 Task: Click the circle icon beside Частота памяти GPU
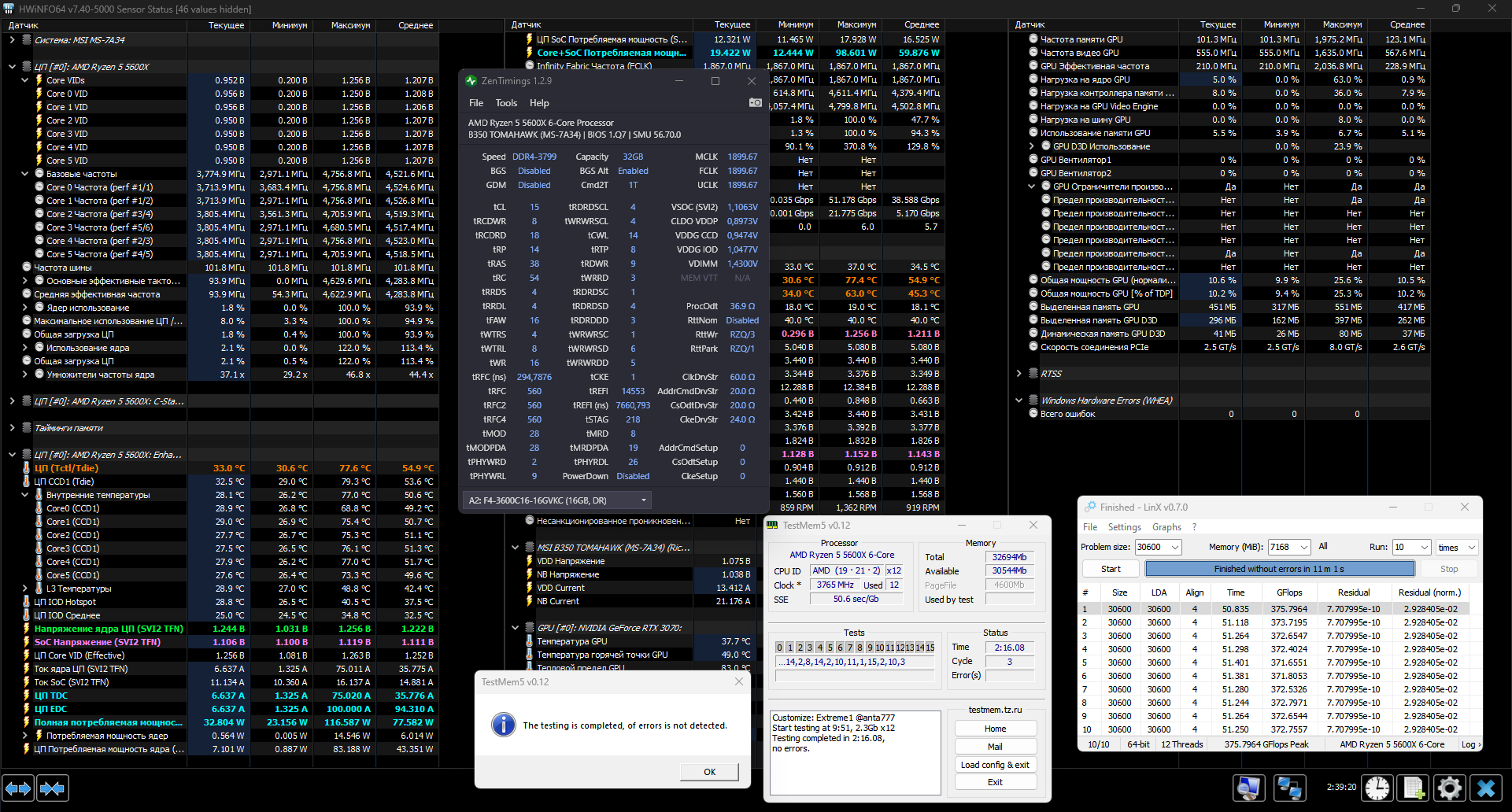coord(1033,39)
